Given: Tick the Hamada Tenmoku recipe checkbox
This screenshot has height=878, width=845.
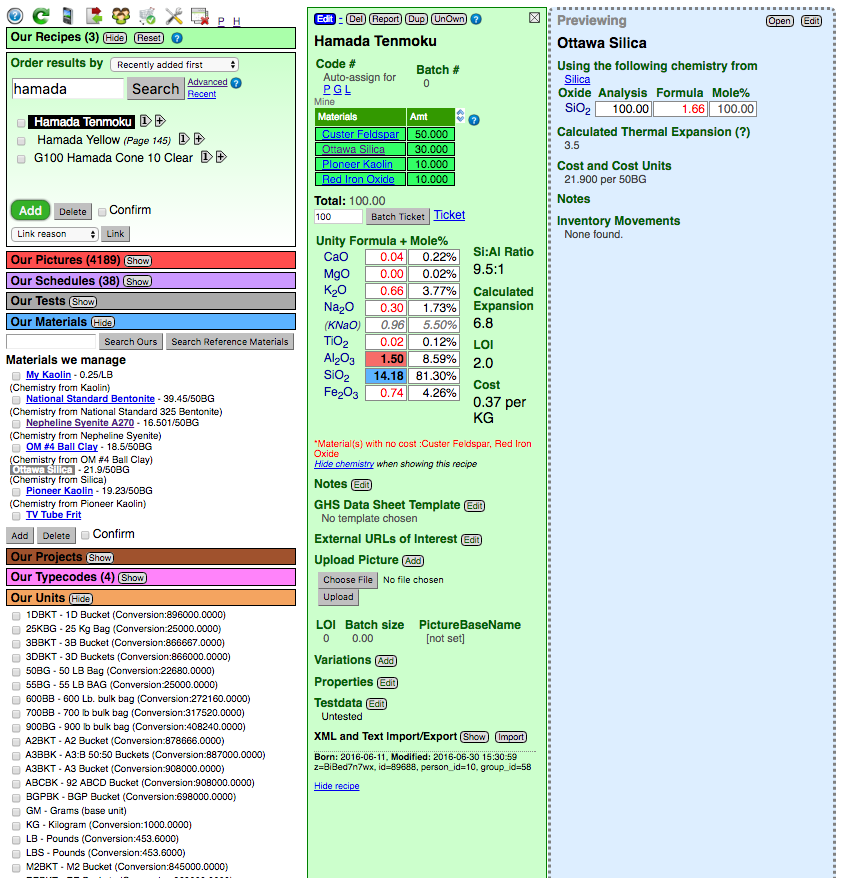Looking at the screenshot, I should 21,123.
